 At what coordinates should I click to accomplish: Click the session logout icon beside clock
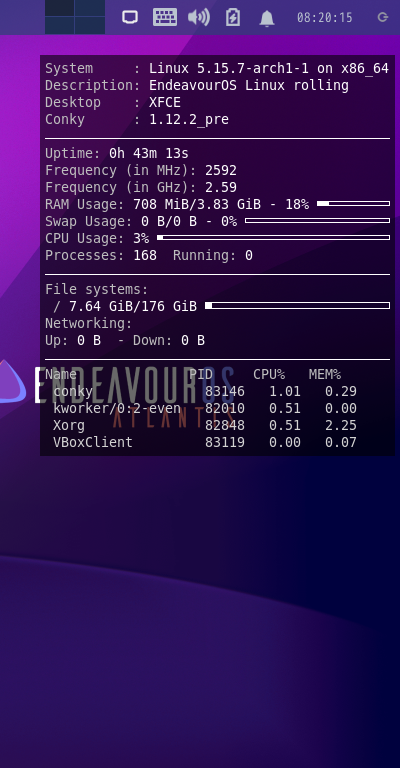pyautogui.click(x=383, y=18)
